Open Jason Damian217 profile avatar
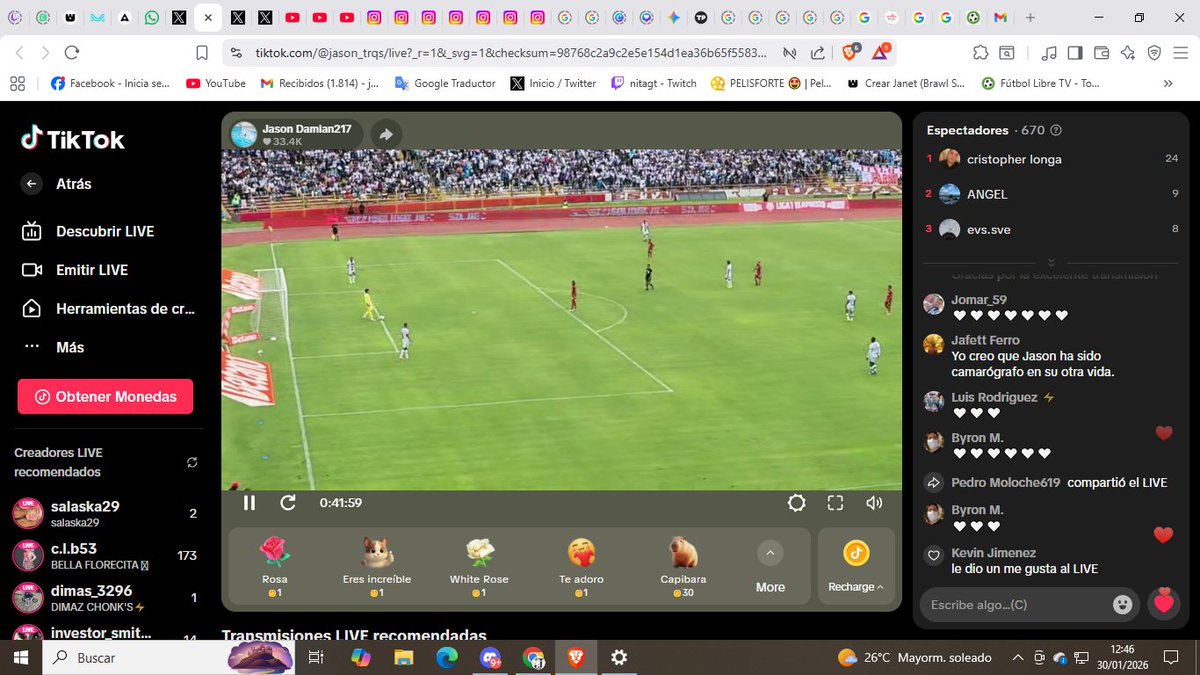The width and height of the screenshot is (1200, 675). [x=244, y=135]
